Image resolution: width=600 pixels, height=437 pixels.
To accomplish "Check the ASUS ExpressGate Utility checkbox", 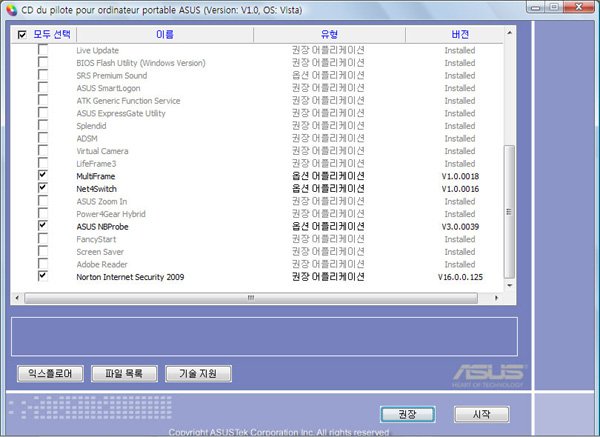I will pos(43,113).
